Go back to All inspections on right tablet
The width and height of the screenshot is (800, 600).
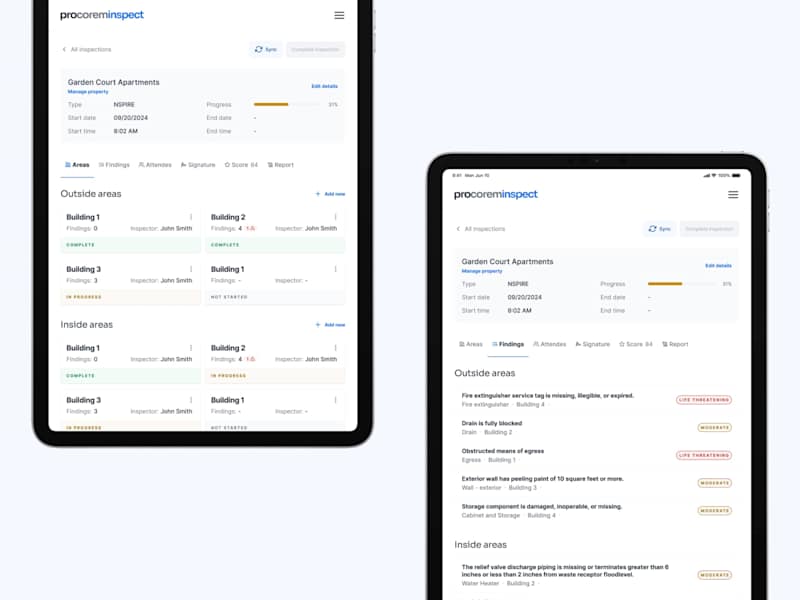point(481,229)
